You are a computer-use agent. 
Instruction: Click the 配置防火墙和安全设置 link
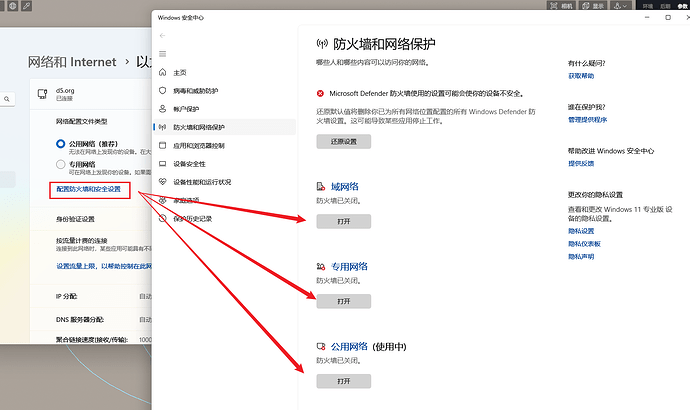(x=88, y=189)
